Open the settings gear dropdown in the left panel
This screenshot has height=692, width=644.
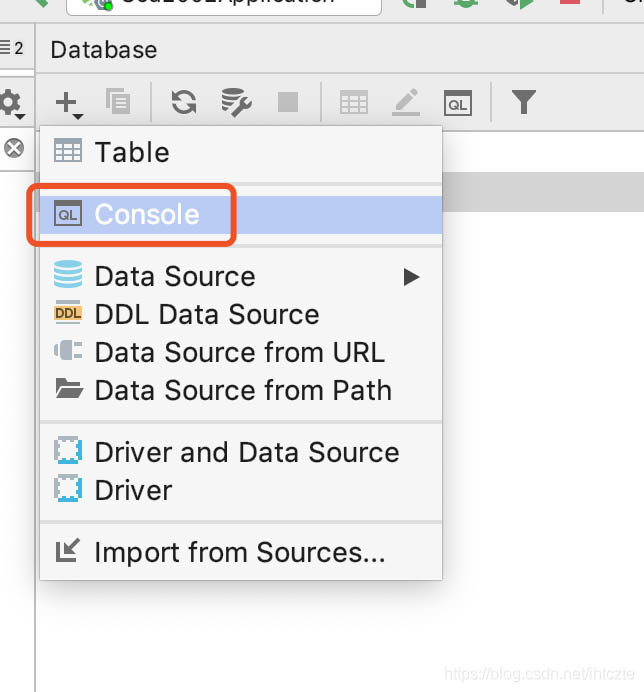[x=12, y=102]
